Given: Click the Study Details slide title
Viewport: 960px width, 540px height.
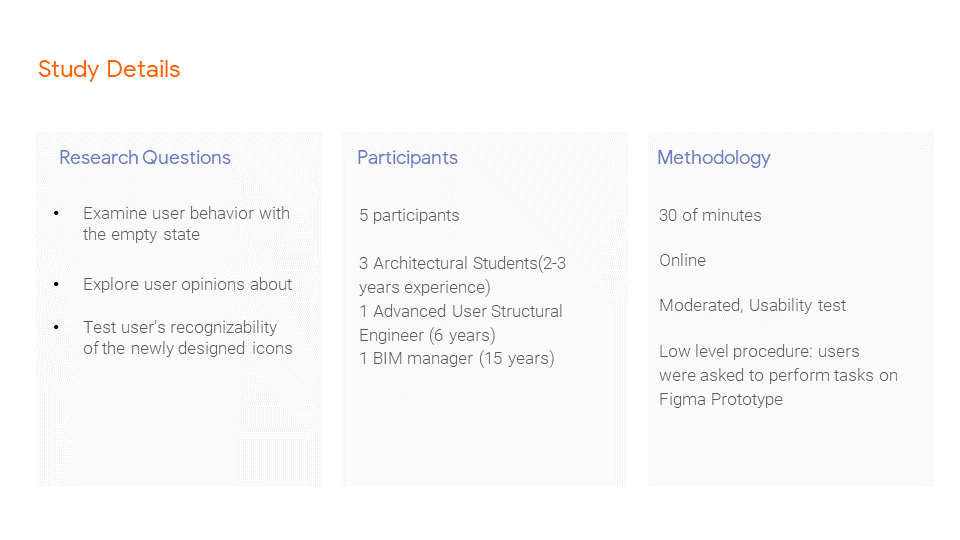Looking at the screenshot, I should 109,69.
